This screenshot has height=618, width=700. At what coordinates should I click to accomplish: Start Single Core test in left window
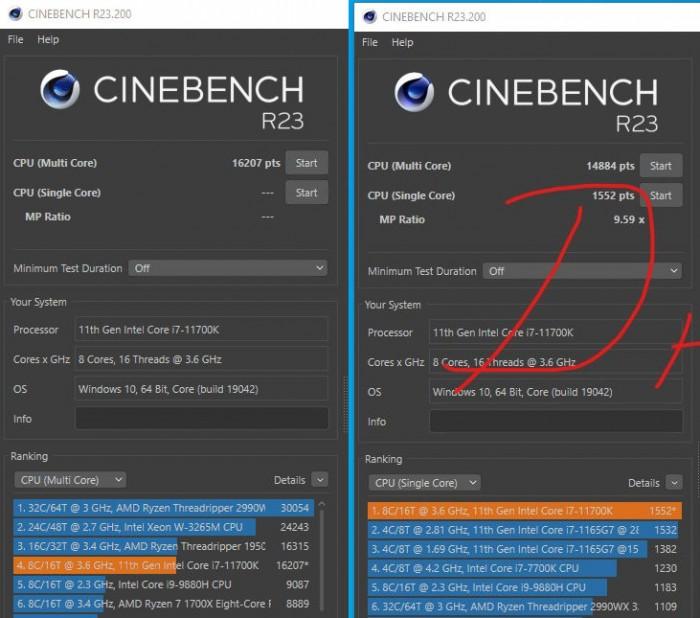click(x=307, y=192)
